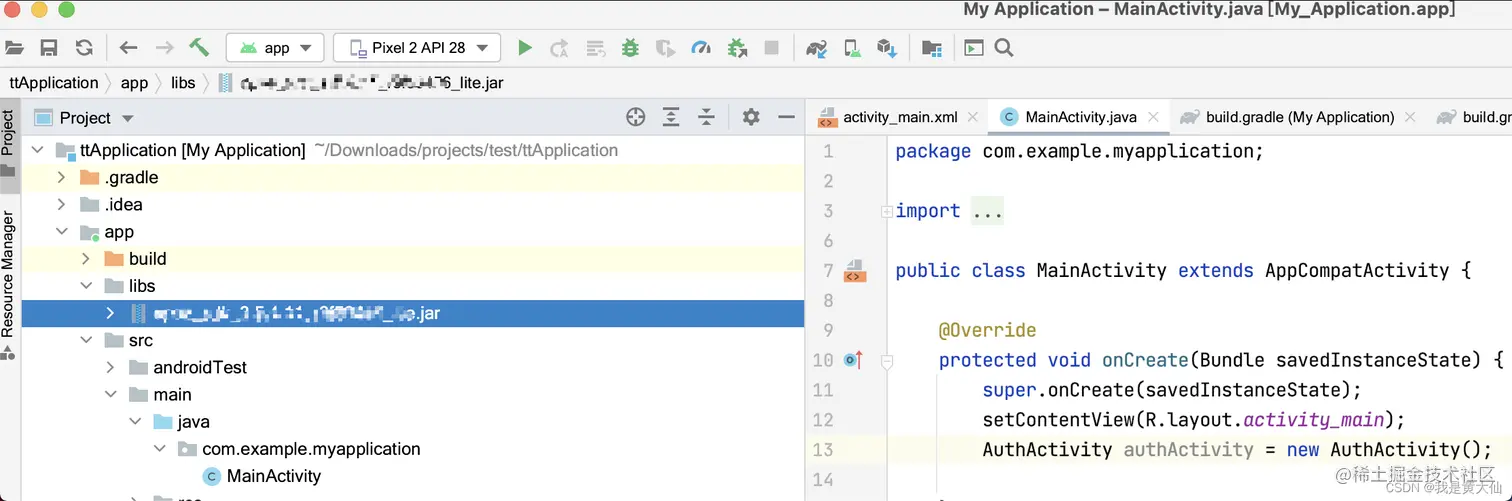The height and width of the screenshot is (501, 1512).
Task: Close the MainActivity.java editor tab
Action: [x=1154, y=118]
